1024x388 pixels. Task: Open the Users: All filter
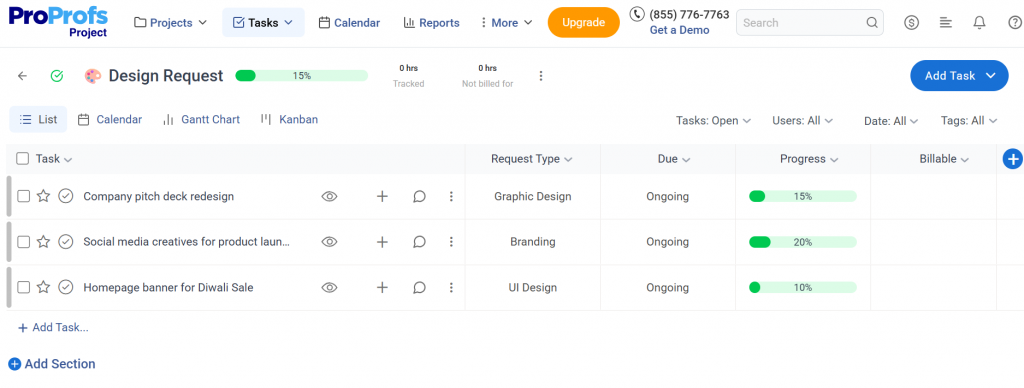803,121
